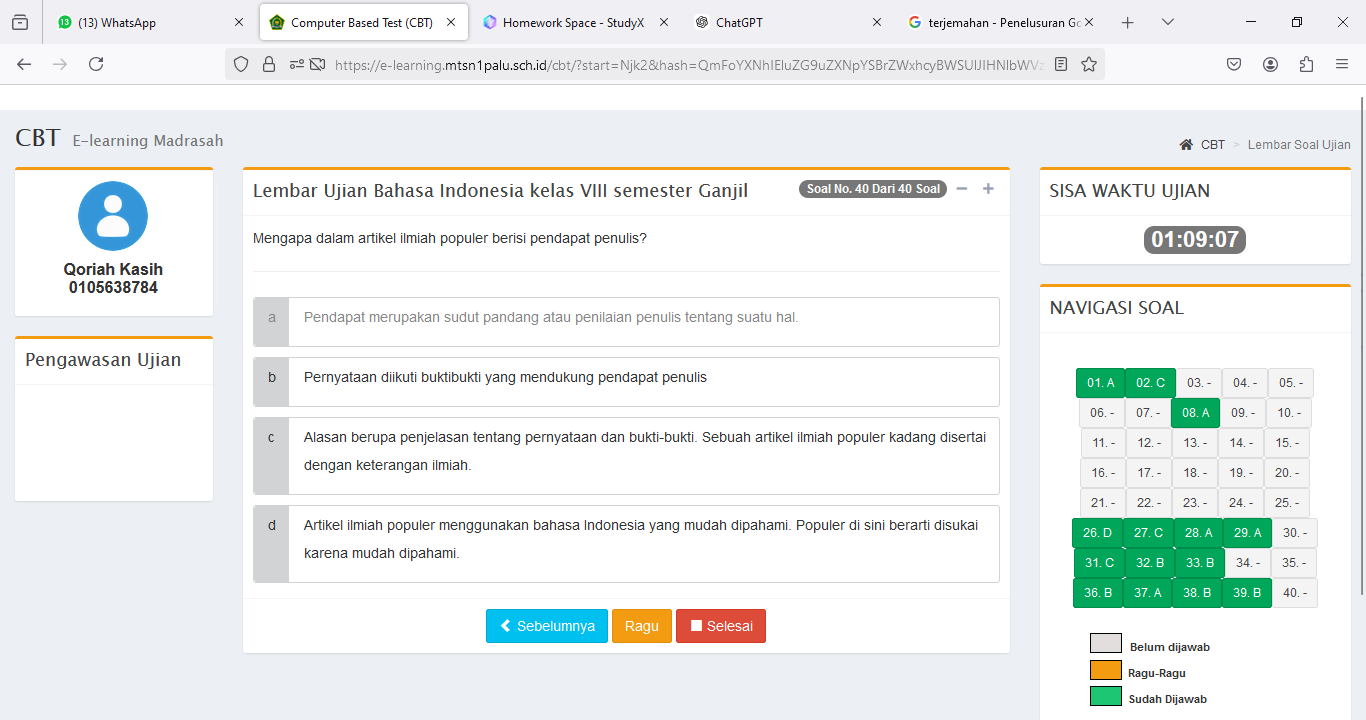Viewport: 1366px width, 720px height.
Task: Toggle reader view icon in address bar
Action: click(x=1061, y=64)
